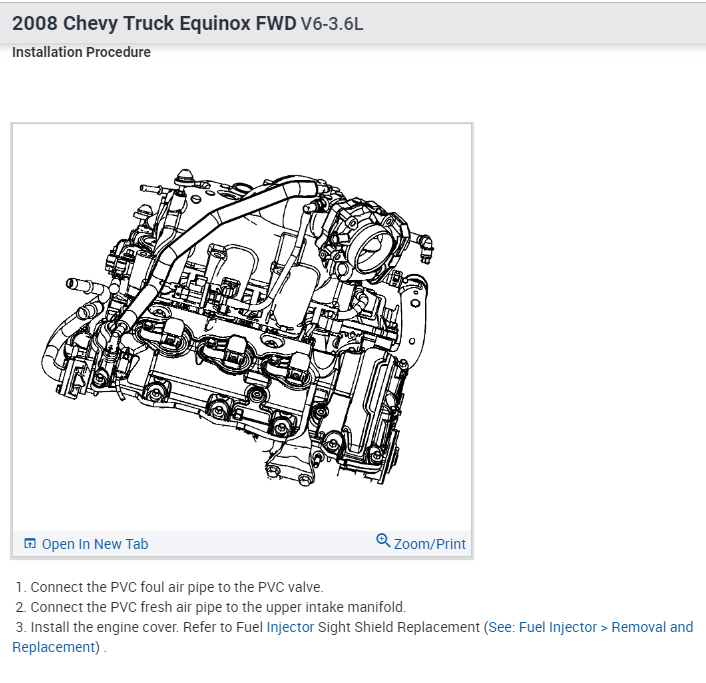Click the 'Installation Procedure' heading
706x683 pixels.
(81, 52)
